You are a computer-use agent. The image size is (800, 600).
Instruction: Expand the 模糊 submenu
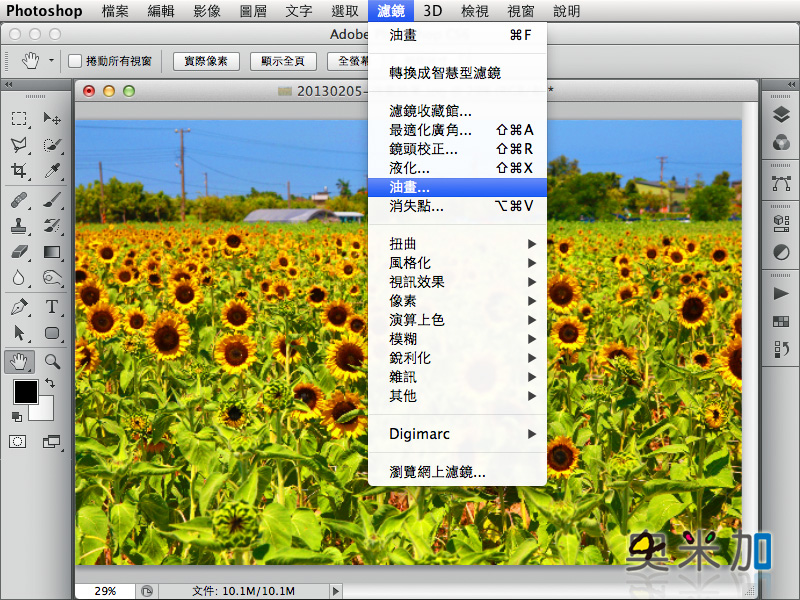[457, 339]
